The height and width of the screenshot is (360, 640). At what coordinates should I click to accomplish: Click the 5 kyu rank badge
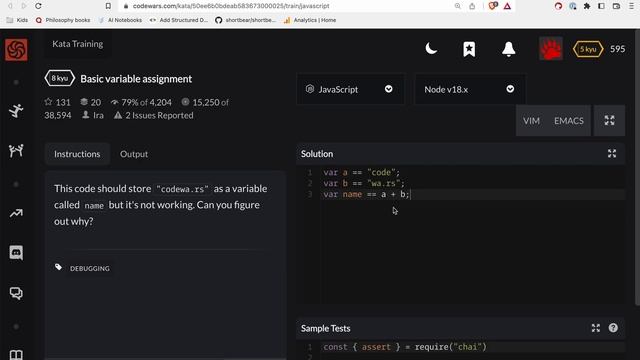588,49
